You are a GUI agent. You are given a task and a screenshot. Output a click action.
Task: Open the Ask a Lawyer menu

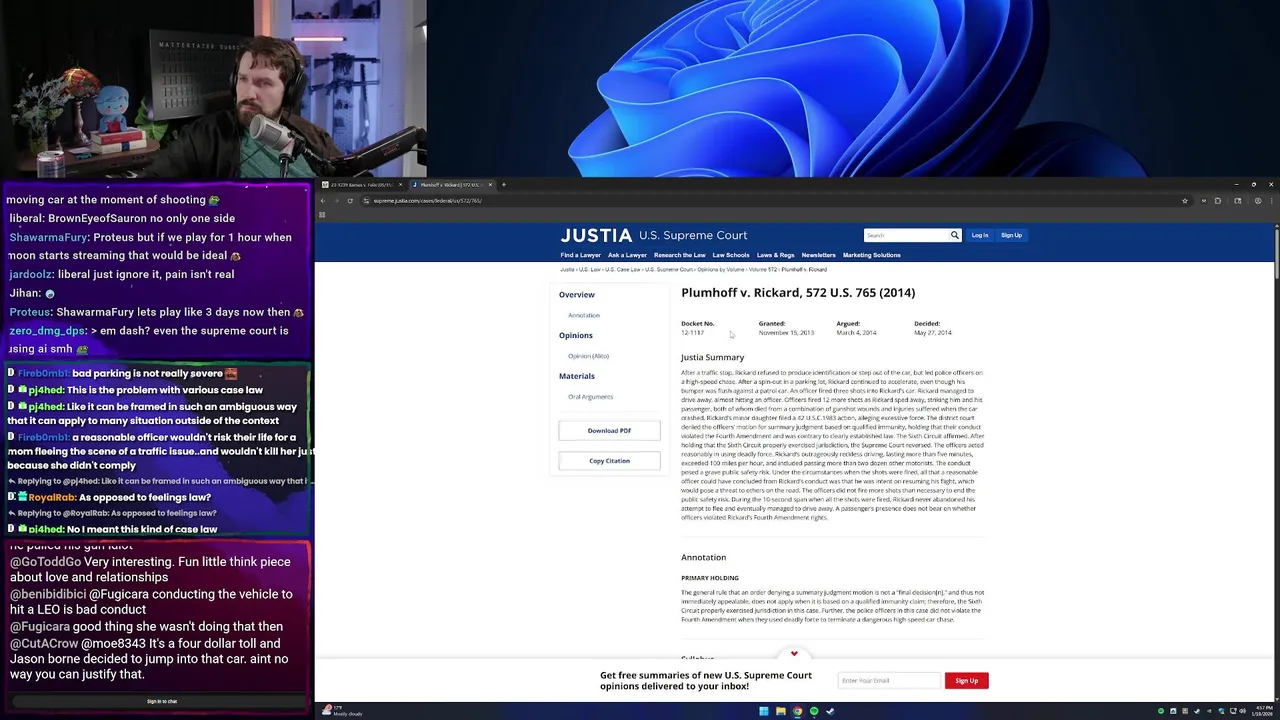(627, 255)
